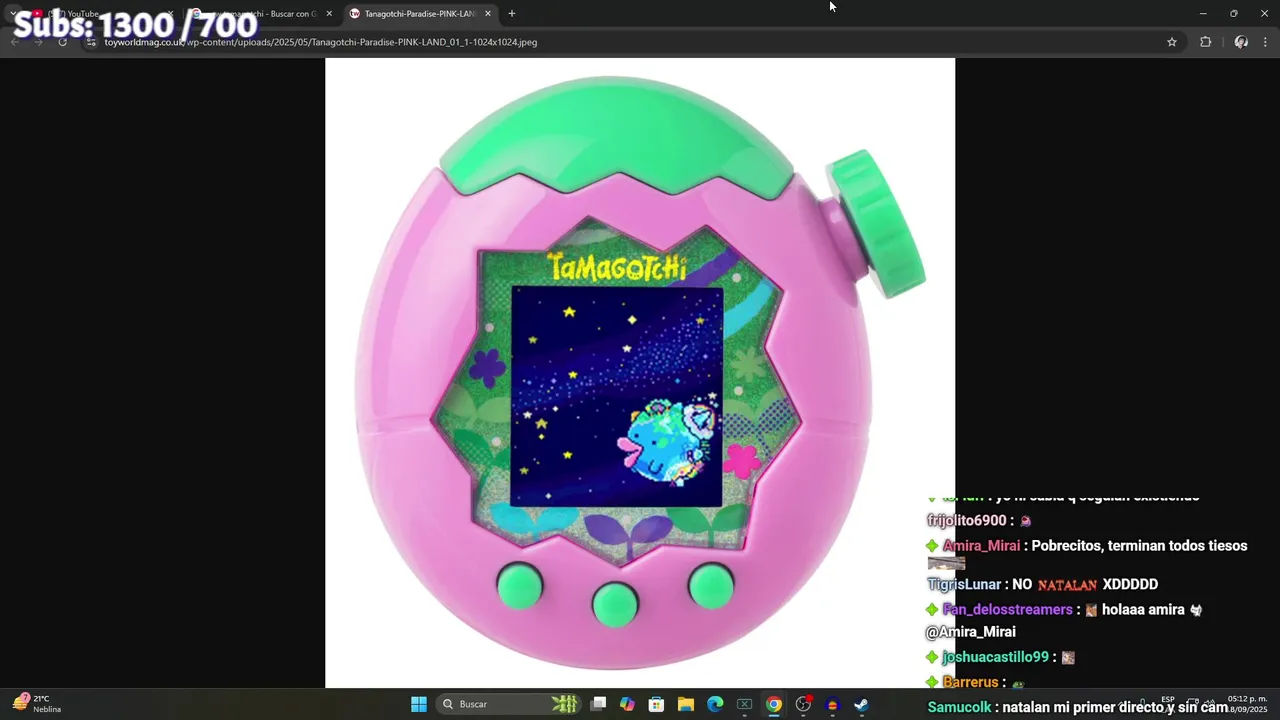1280x720 pixels.
Task: Open a new tab with plus button
Action: click(x=512, y=14)
